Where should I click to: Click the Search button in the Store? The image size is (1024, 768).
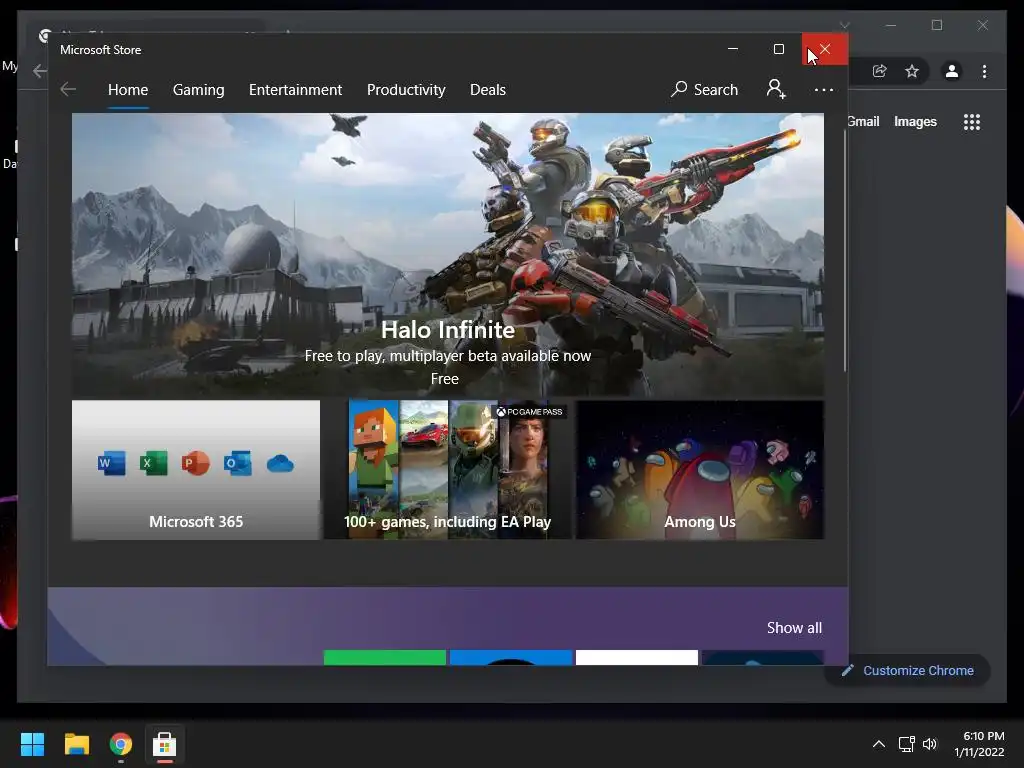click(x=705, y=89)
